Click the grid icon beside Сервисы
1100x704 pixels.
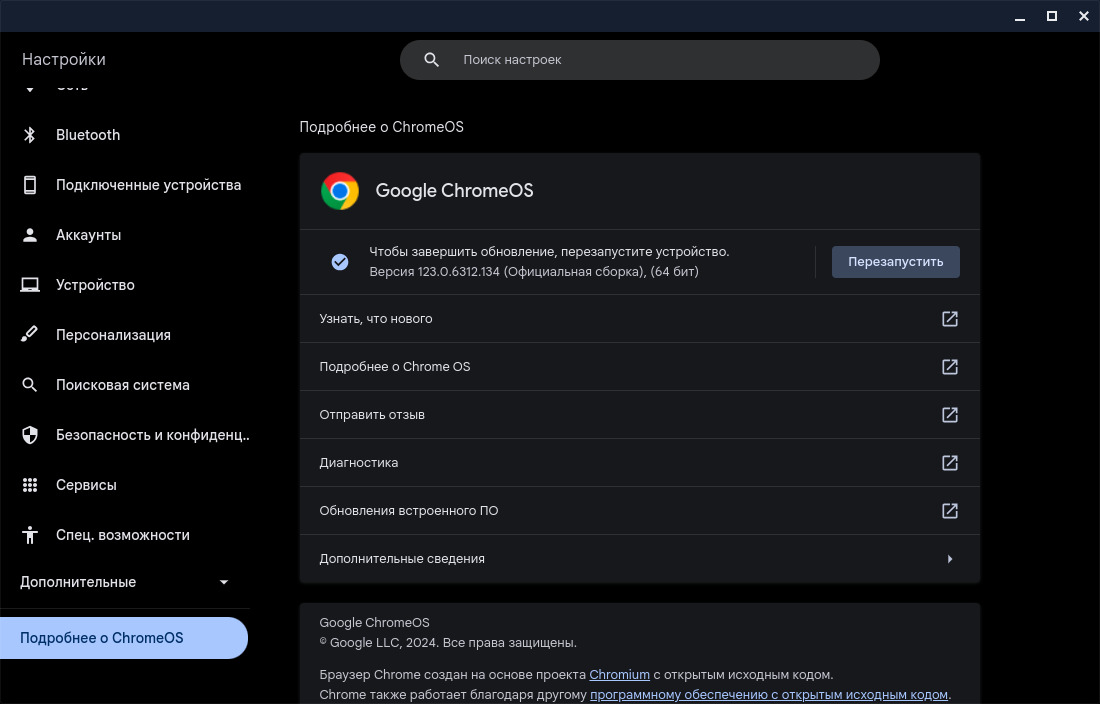coord(30,485)
